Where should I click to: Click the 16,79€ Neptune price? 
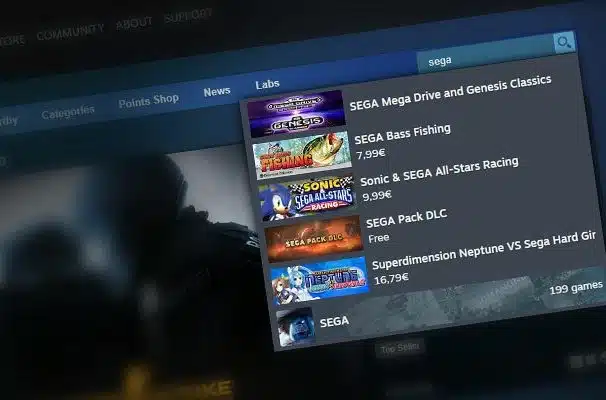pyautogui.click(x=392, y=279)
